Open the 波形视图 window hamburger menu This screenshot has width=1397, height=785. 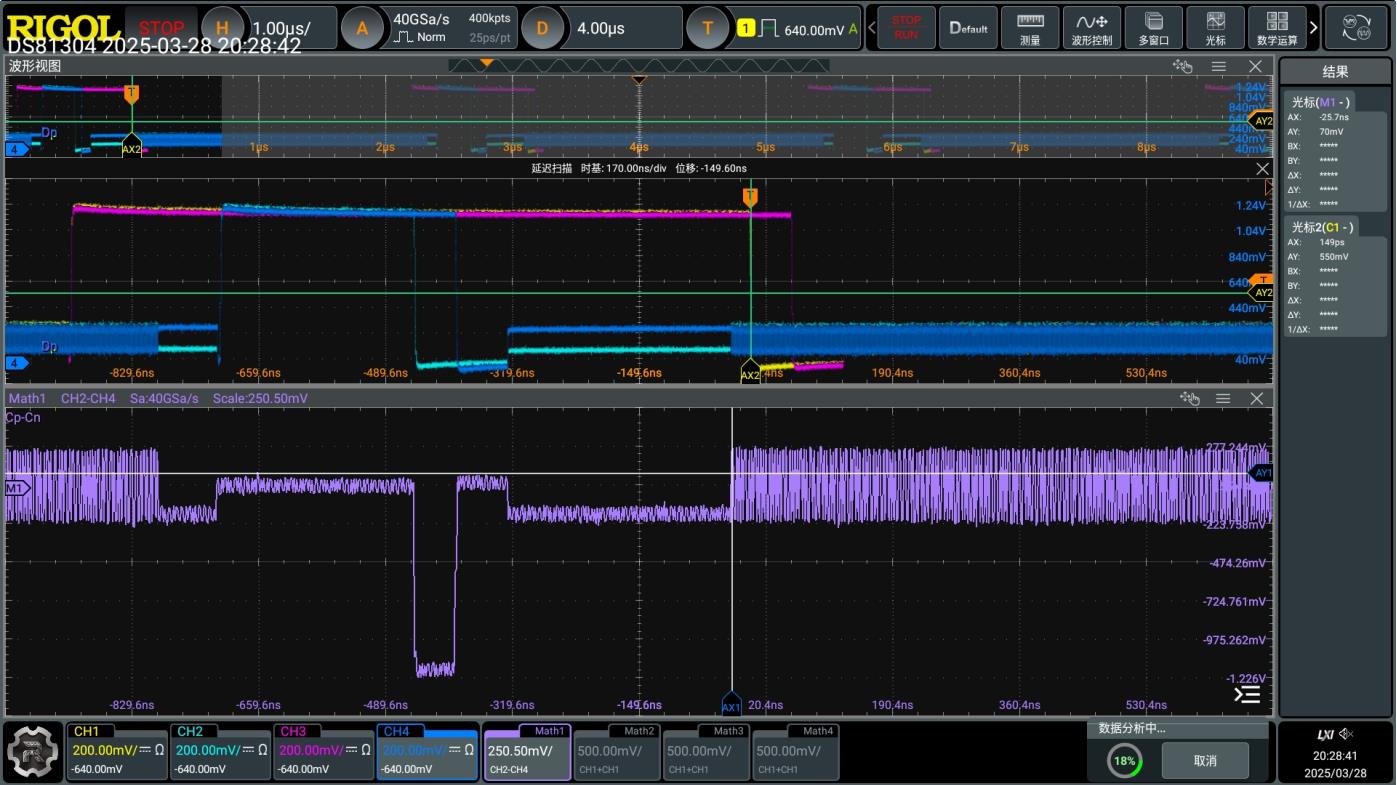point(1219,66)
